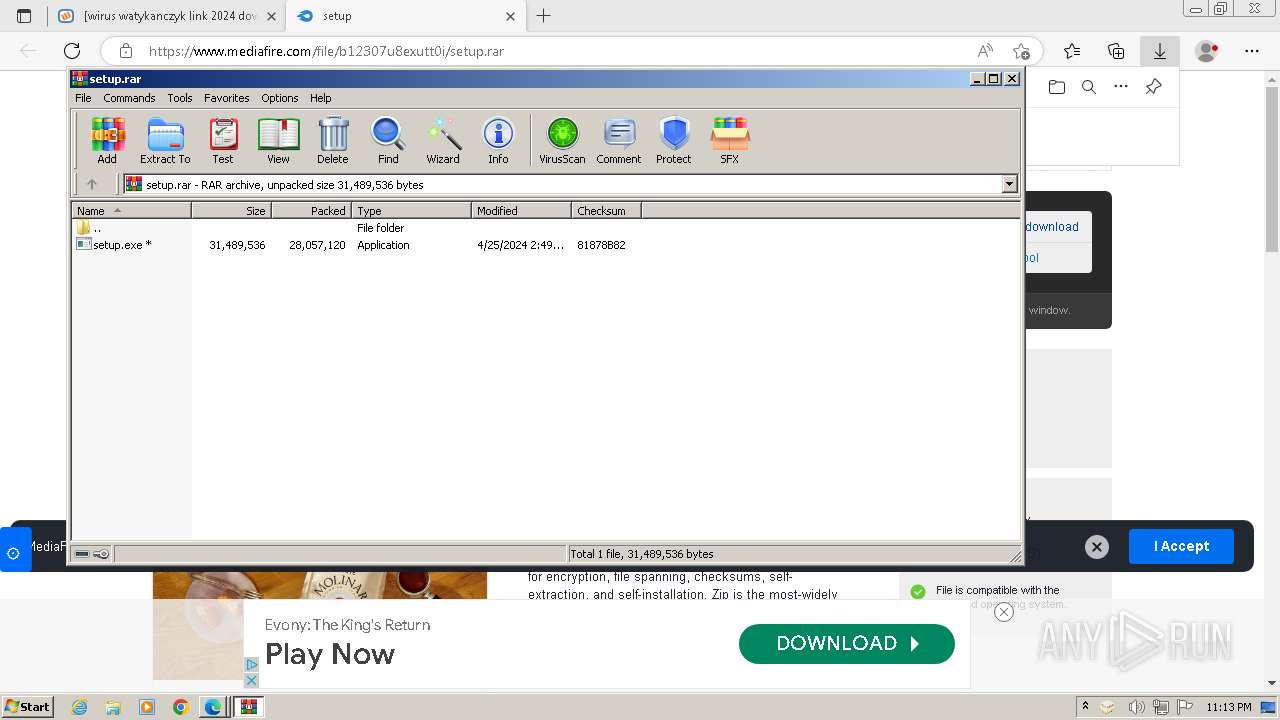1280x720 pixels.
Task: Open the Help menu
Action: (x=320, y=98)
